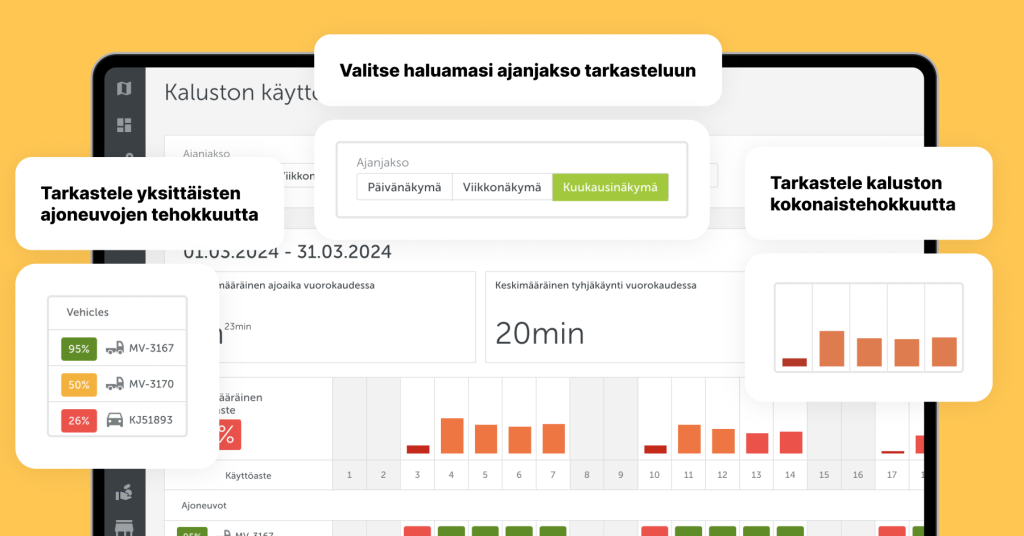Click day 7 column label

click(553, 475)
